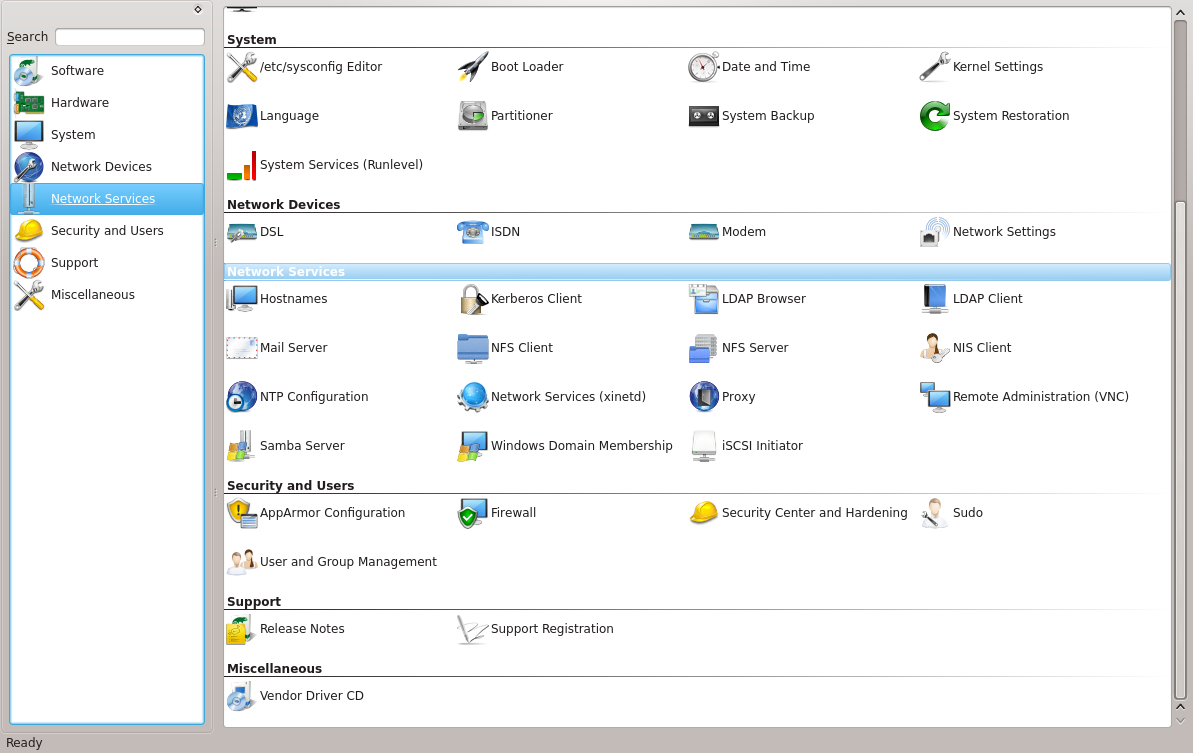The height and width of the screenshot is (753, 1193).
Task: Click the scrollbar up arrow
Action: pos(1180,13)
